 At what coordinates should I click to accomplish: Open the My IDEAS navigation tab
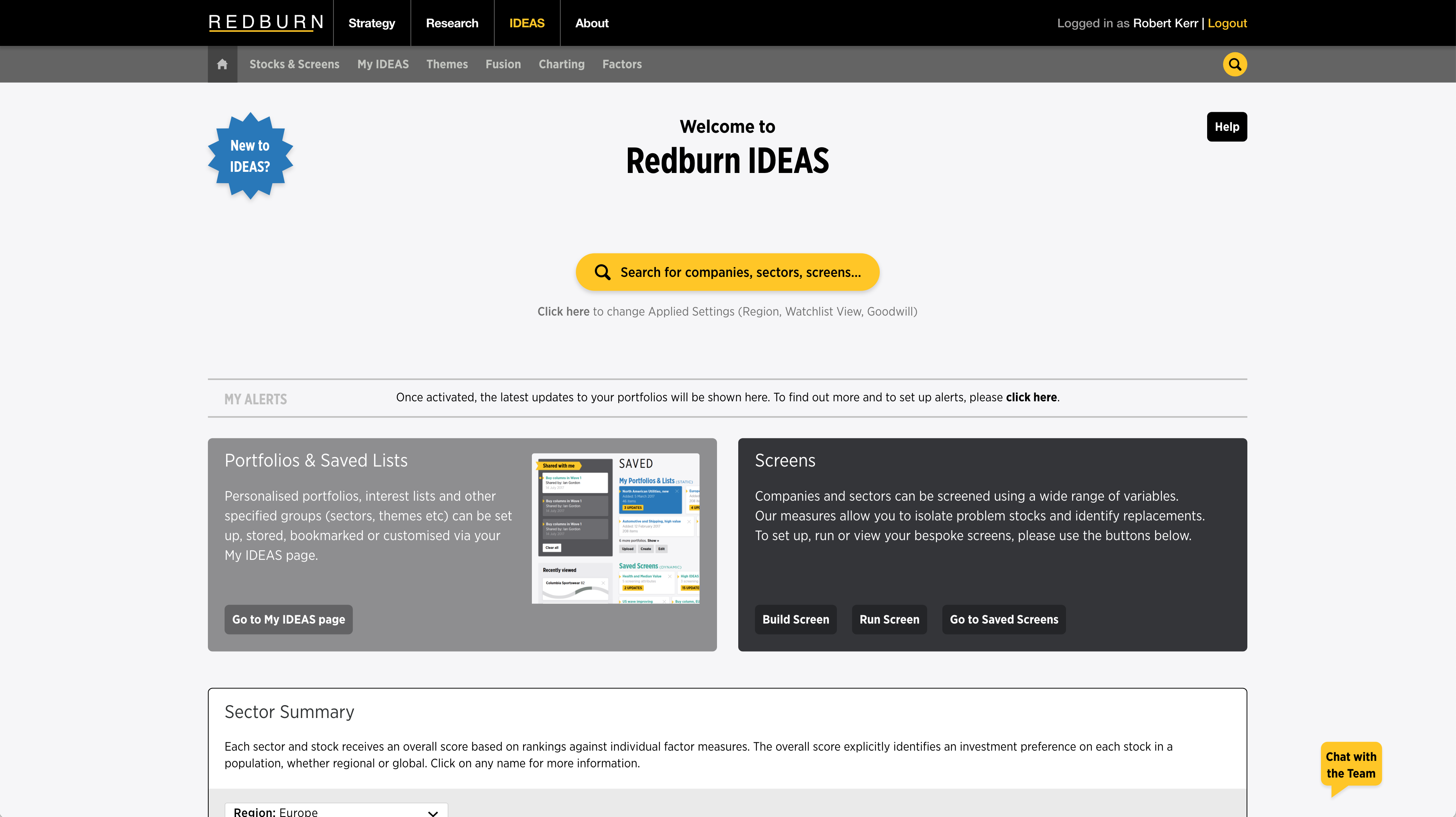[x=383, y=64]
